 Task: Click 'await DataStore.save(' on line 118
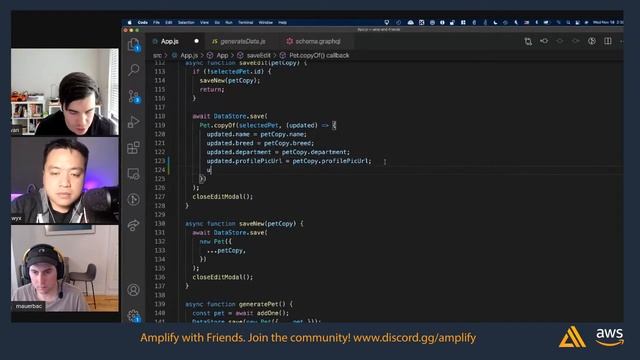230,116
